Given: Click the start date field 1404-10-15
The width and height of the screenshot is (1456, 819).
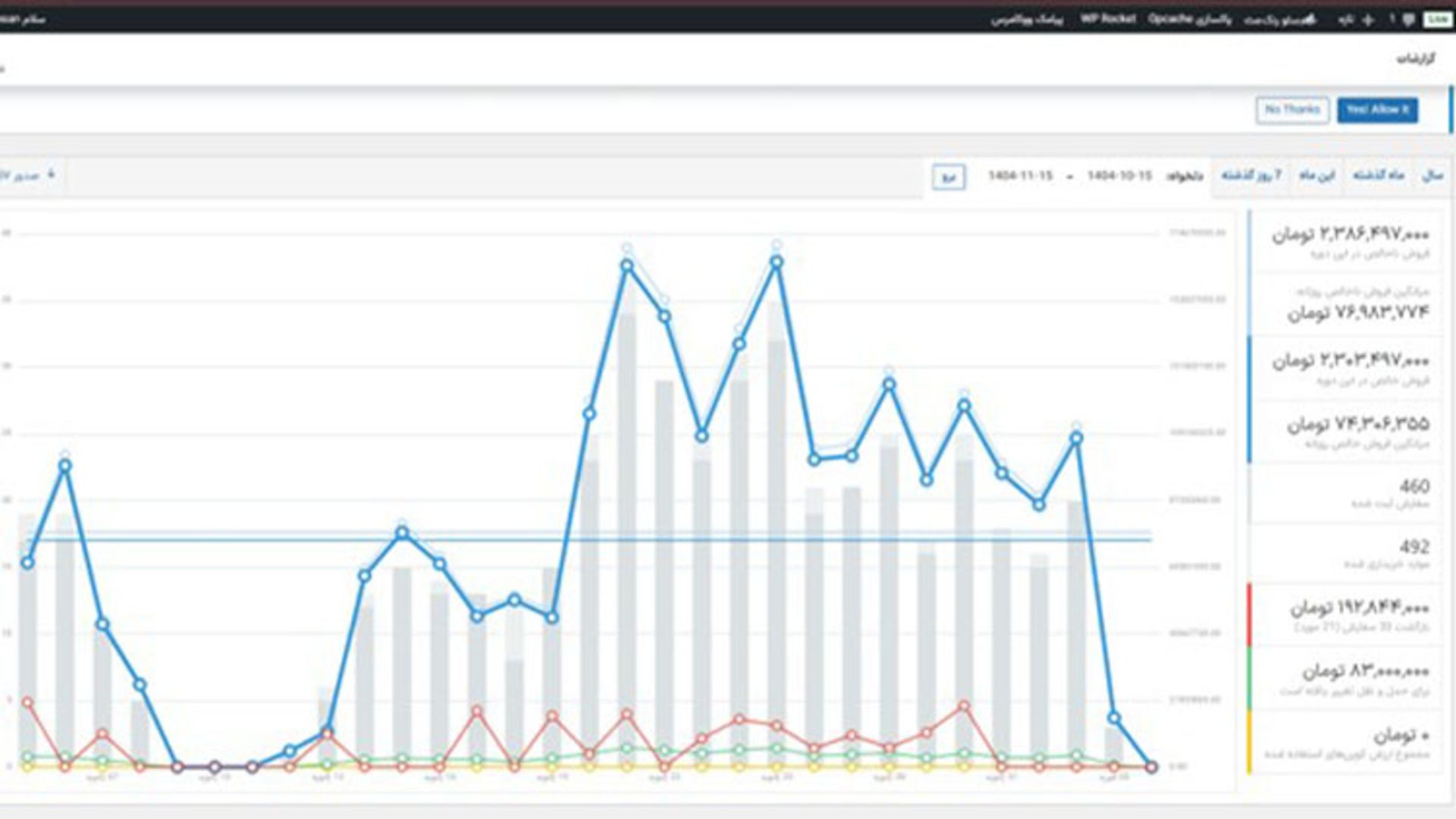Looking at the screenshot, I should pos(1119,176).
